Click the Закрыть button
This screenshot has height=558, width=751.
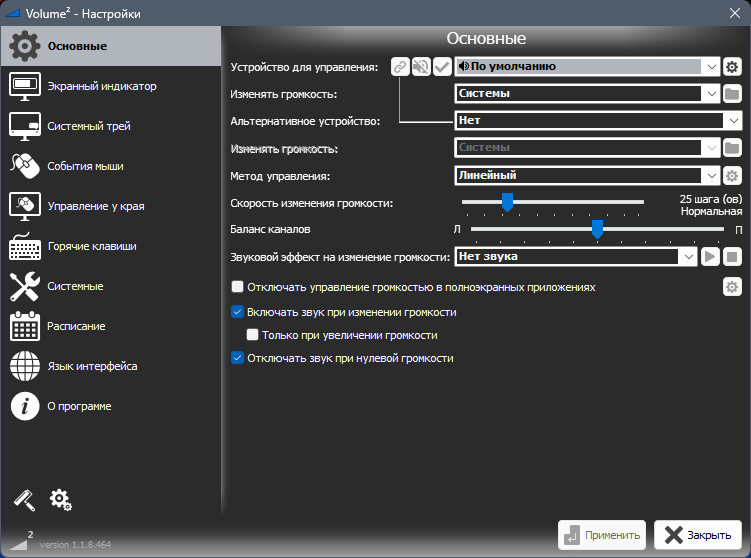pyautogui.click(x=698, y=535)
